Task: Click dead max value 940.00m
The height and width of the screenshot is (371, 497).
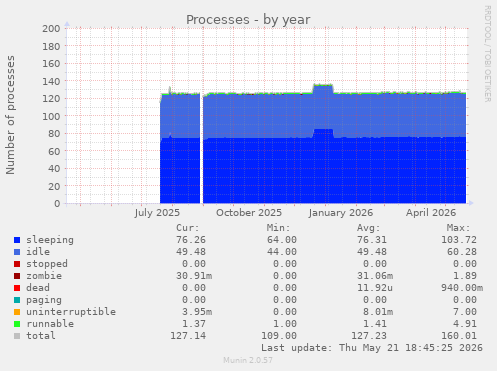Action: pyautogui.click(x=462, y=288)
